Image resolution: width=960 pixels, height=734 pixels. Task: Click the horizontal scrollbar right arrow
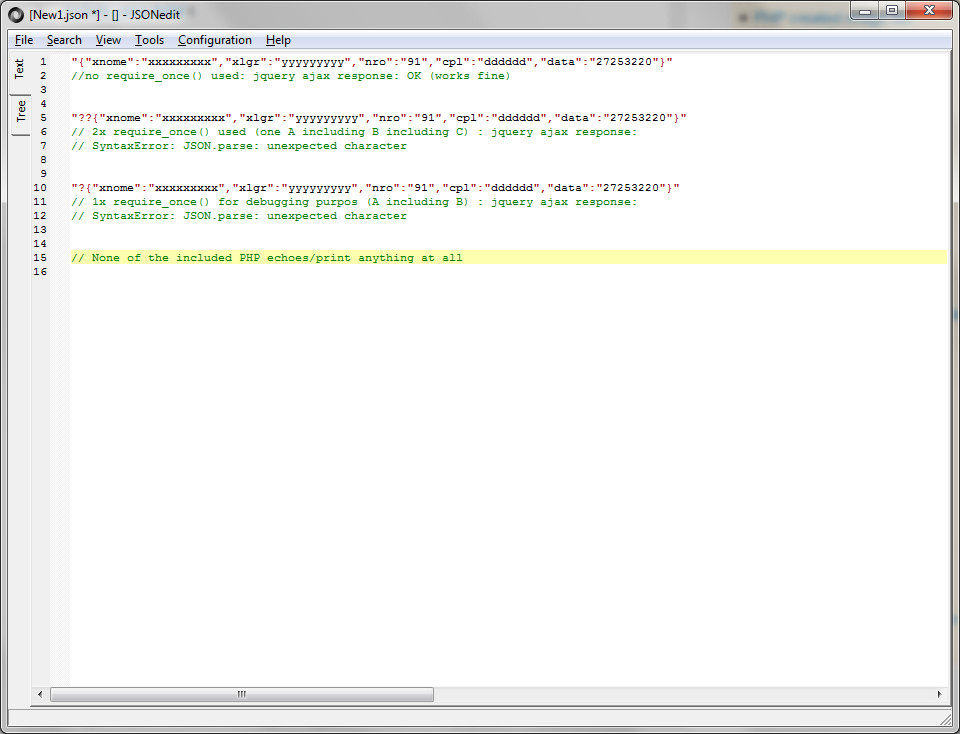939,694
